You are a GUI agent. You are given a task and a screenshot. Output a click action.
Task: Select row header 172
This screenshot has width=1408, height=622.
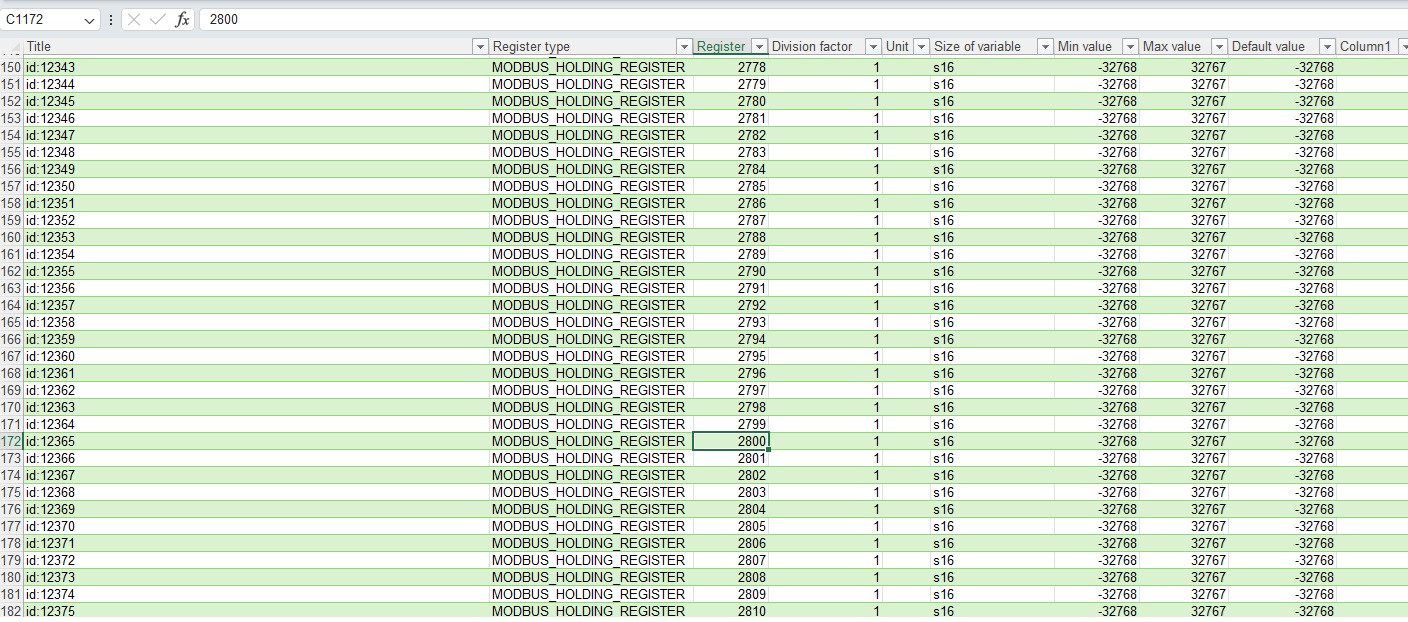[x=11, y=441]
